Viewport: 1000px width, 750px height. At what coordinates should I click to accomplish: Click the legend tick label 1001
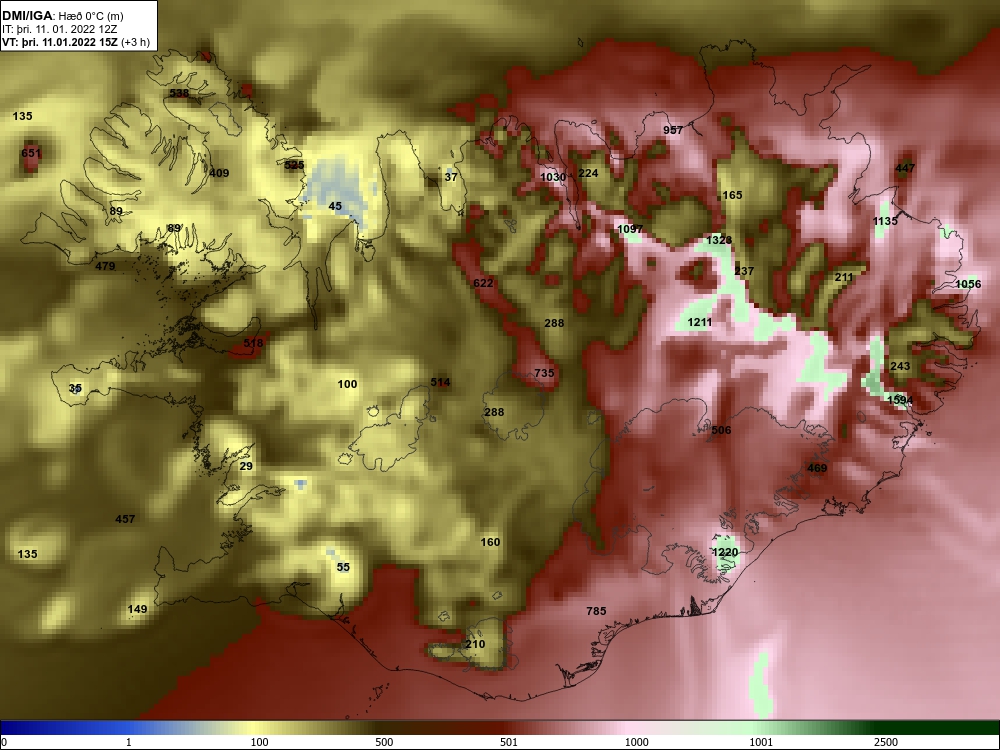click(x=761, y=742)
